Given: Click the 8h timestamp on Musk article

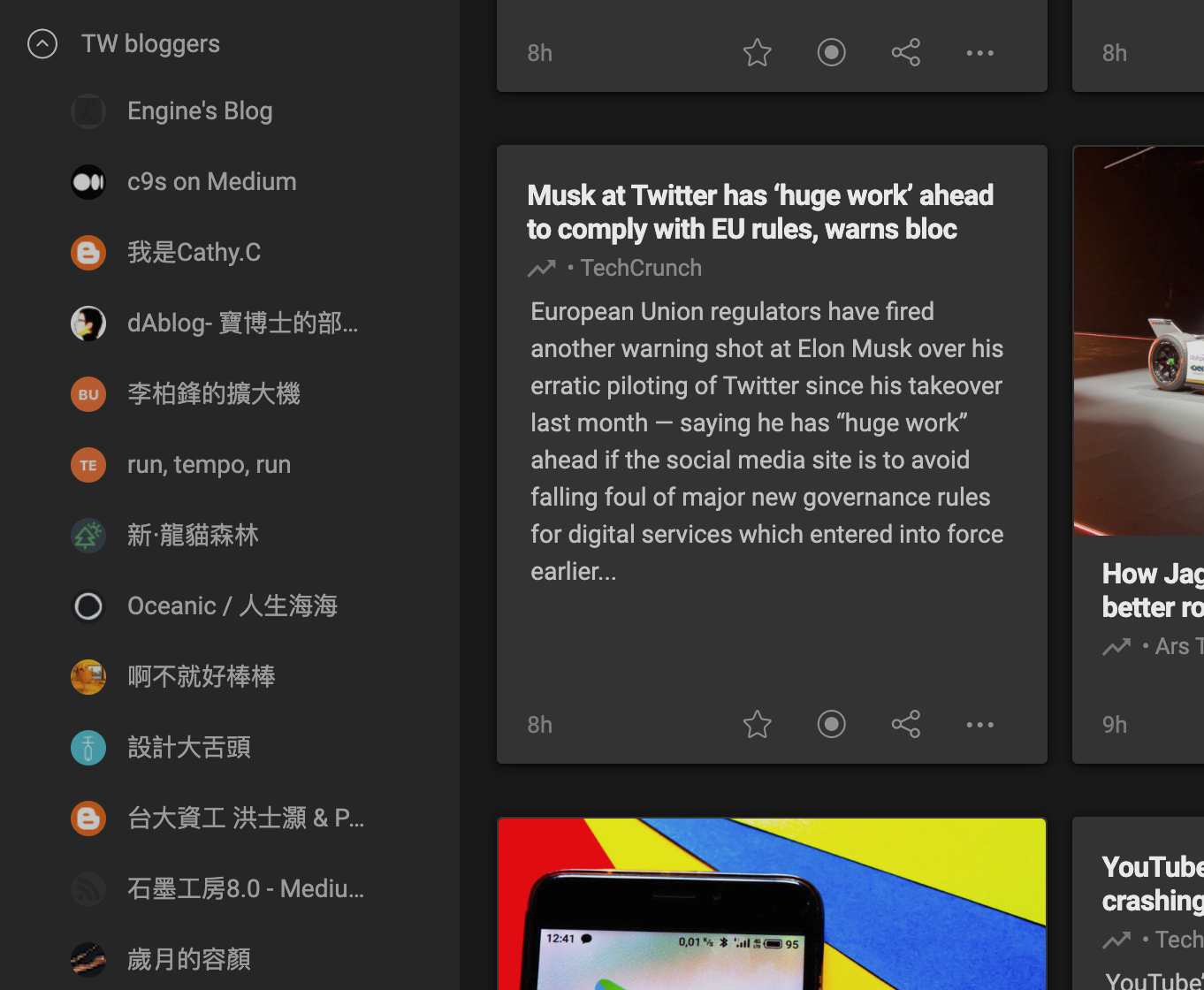Looking at the screenshot, I should point(539,725).
